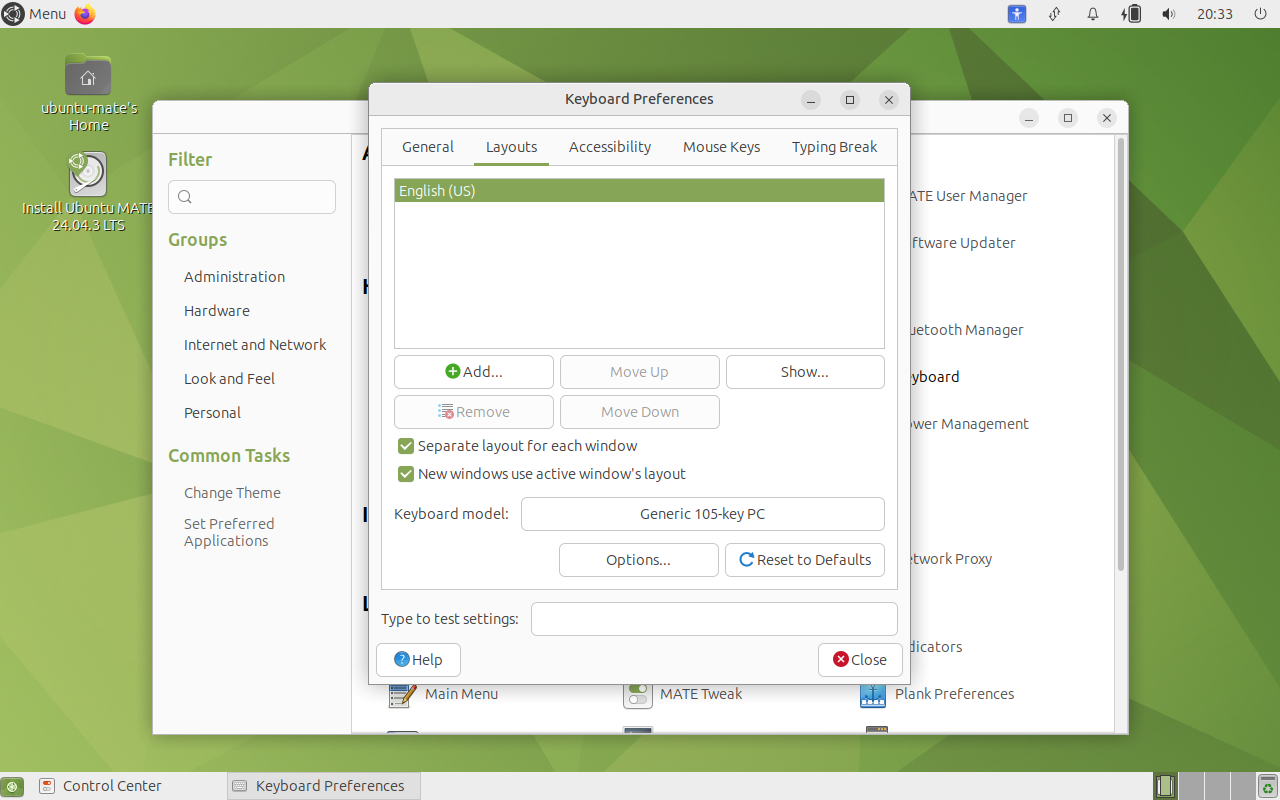Click the Add... layout button
The height and width of the screenshot is (800, 1280).
(x=473, y=372)
